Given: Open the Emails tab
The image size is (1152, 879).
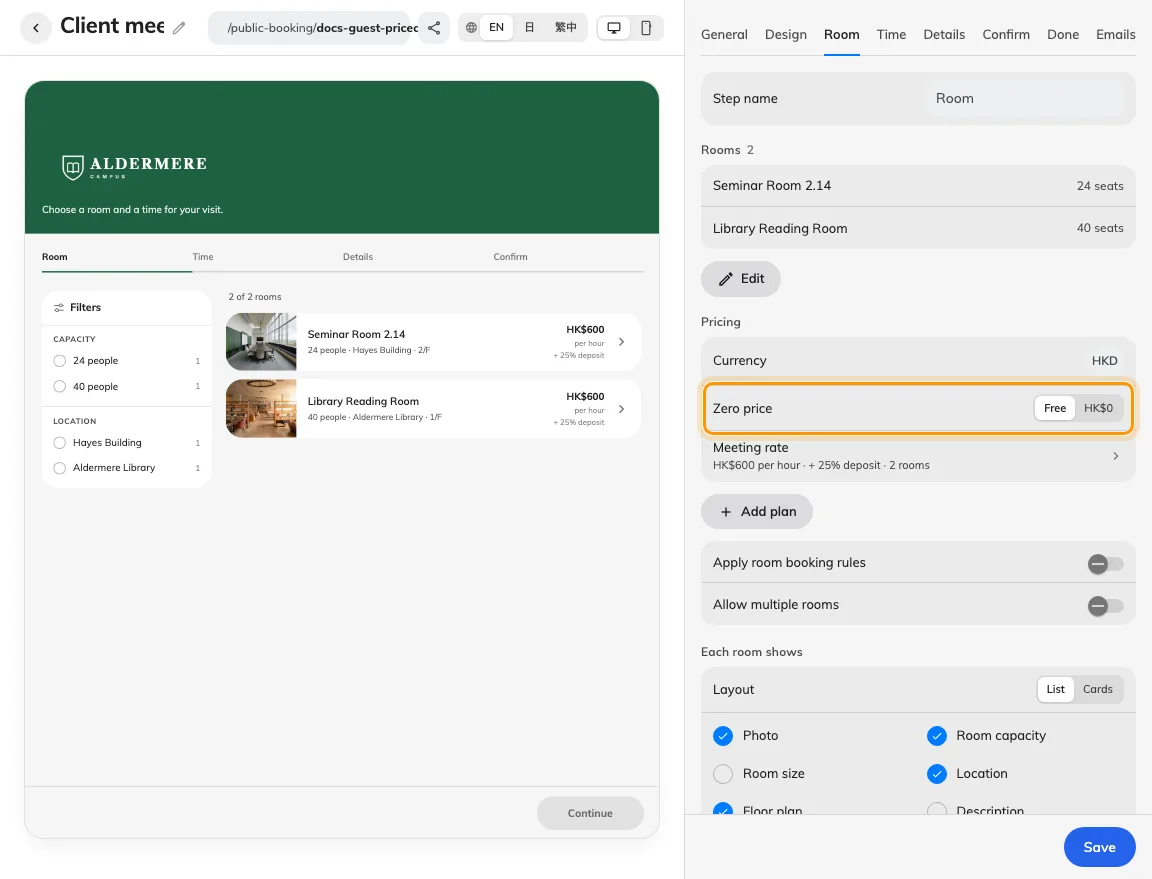Looking at the screenshot, I should coord(1115,35).
